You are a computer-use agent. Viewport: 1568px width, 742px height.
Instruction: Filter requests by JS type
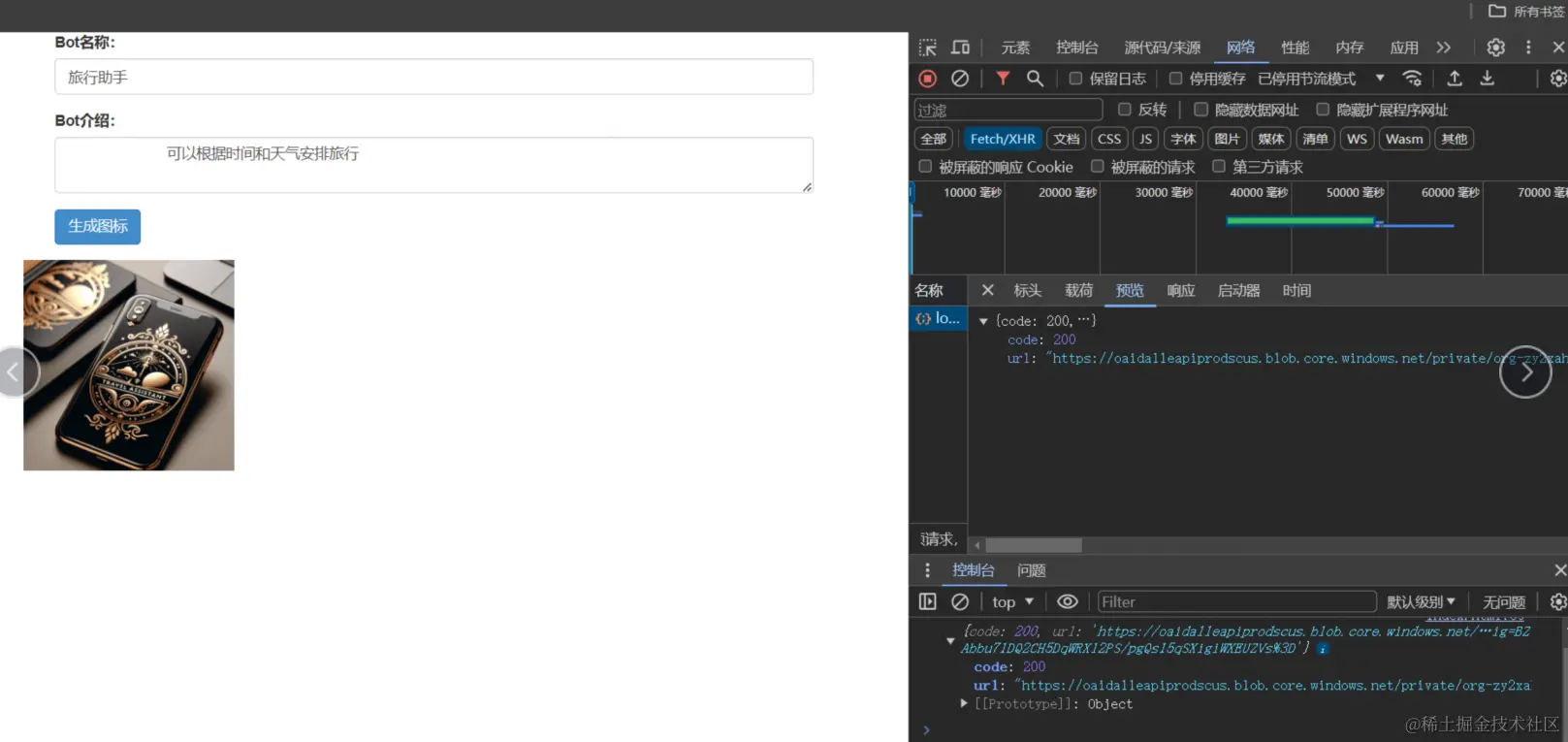pyautogui.click(x=1145, y=139)
